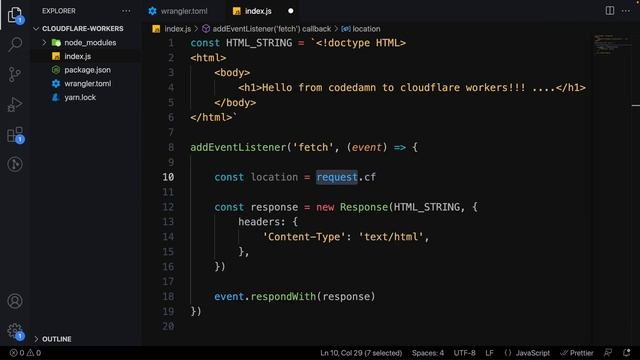Image resolution: width=640 pixels, height=360 pixels.
Task: Change indentation via Spaces: 4
Action: coord(427,353)
